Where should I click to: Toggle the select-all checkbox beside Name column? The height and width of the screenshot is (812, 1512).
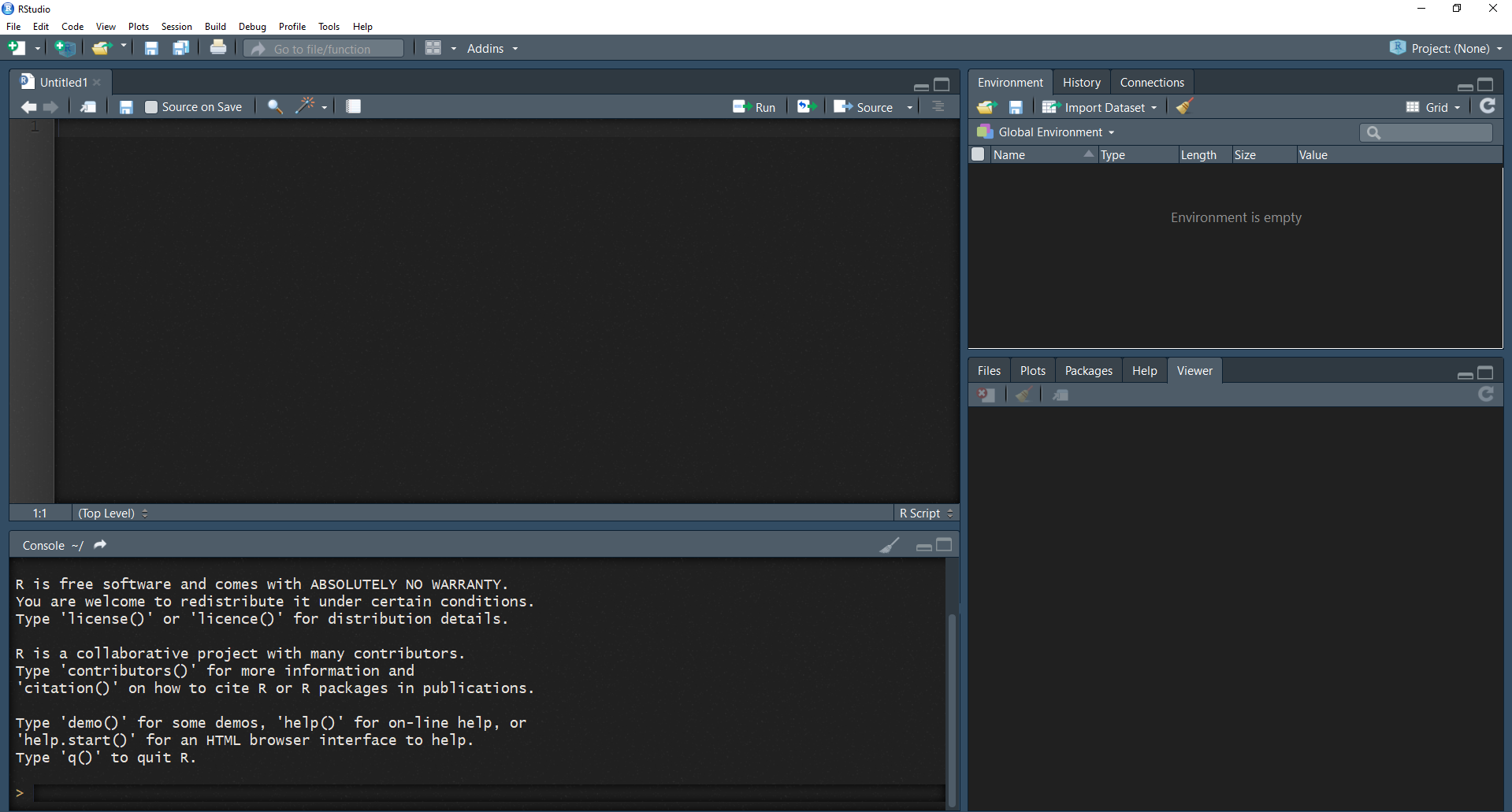pyautogui.click(x=978, y=154)
